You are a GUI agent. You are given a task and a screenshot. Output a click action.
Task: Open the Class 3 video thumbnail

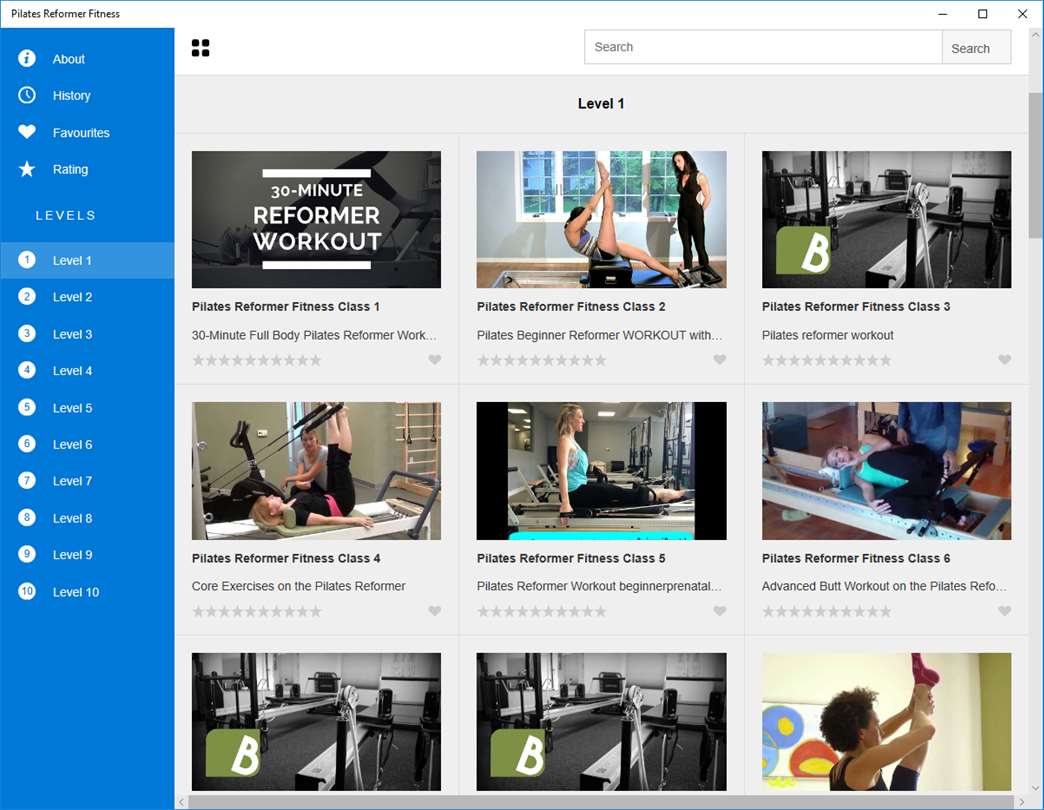[x=886, y=220]
